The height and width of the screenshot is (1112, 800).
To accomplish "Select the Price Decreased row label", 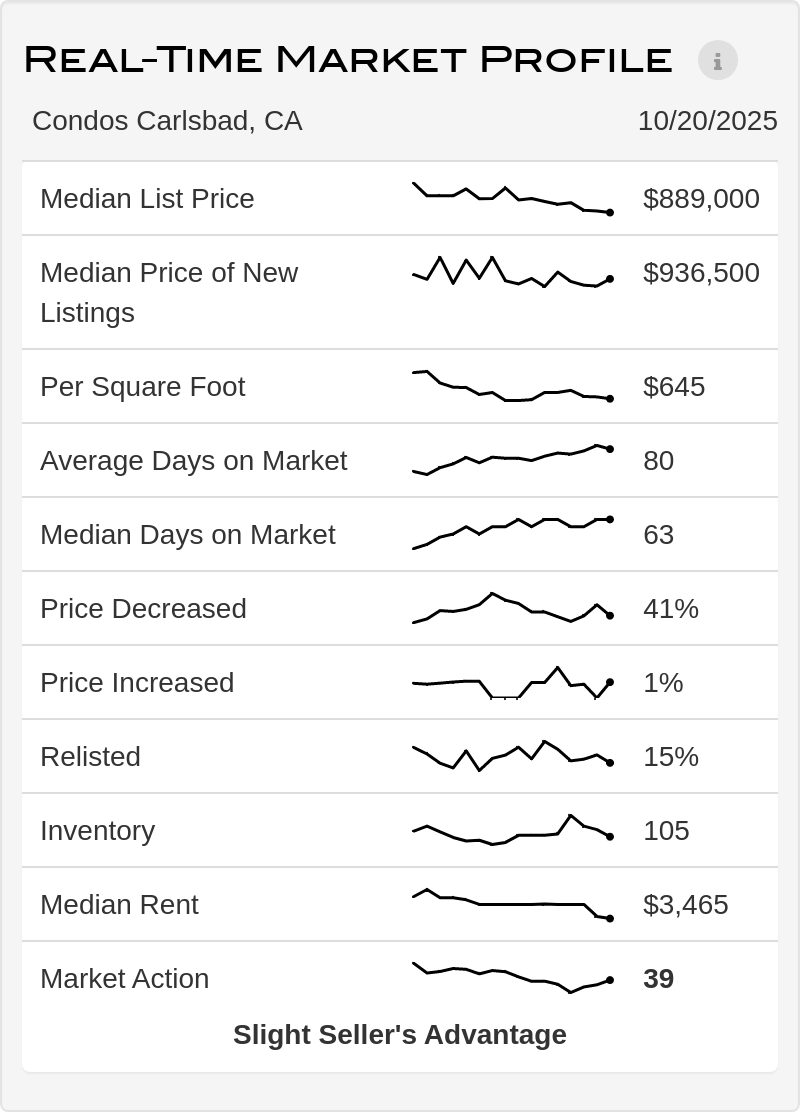I will click(x=143, y=609).
